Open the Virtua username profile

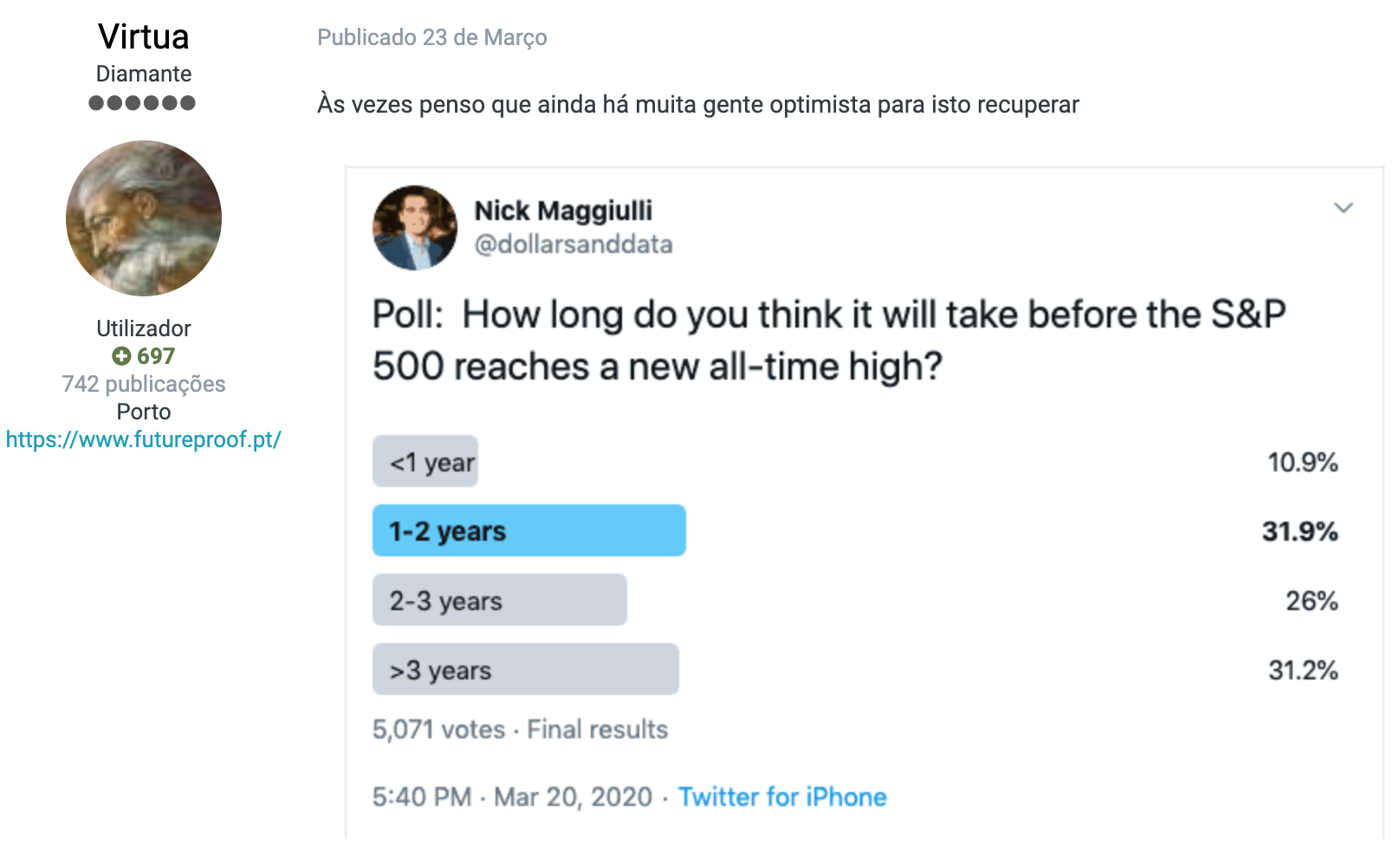coord(144,37)
